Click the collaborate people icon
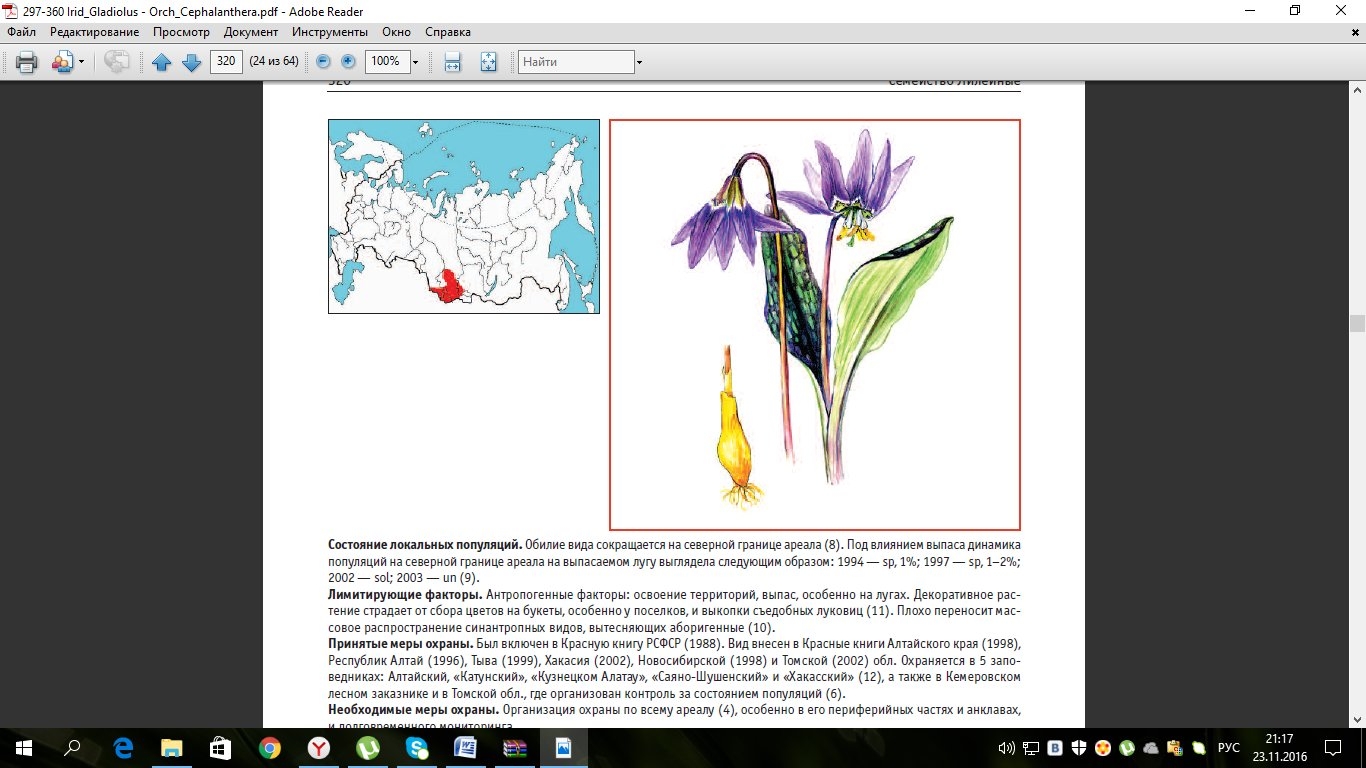The height and width of the screenshot is (768, 1366). click(62, 62)
